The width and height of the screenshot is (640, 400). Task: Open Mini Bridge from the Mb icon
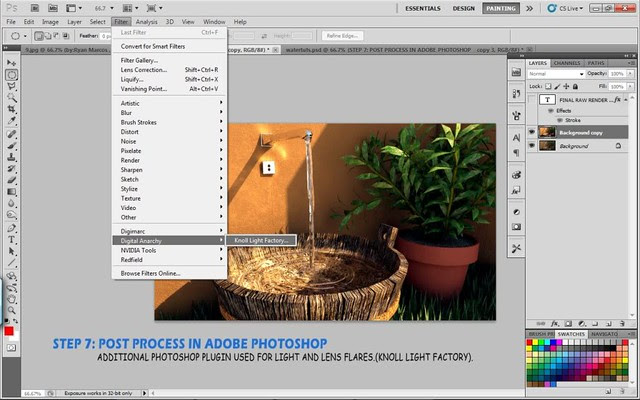click(53, 8)
